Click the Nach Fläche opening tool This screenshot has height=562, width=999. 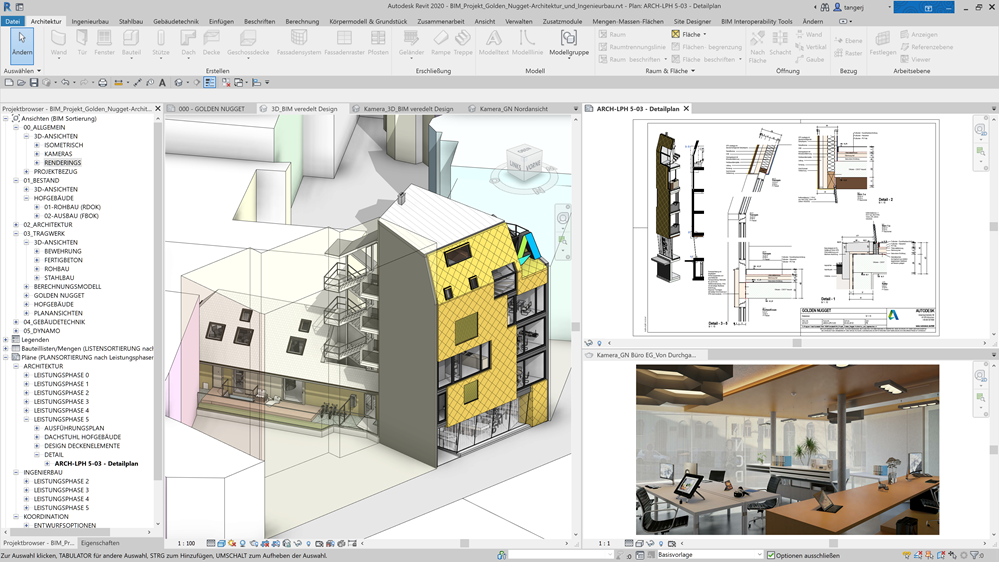[x=758, y=47]
